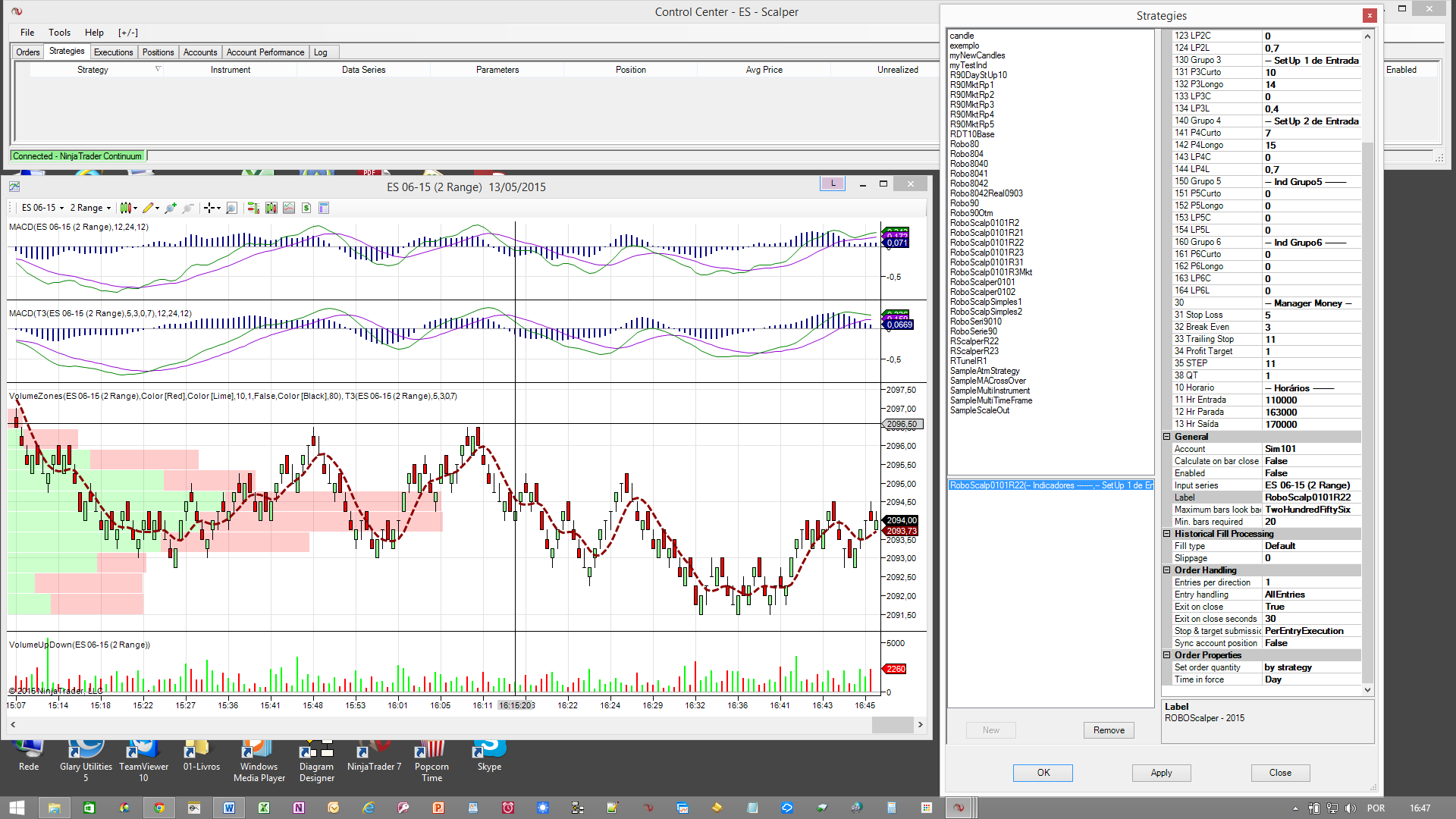Open the 2 Range interval dropdown

point(90,208)
